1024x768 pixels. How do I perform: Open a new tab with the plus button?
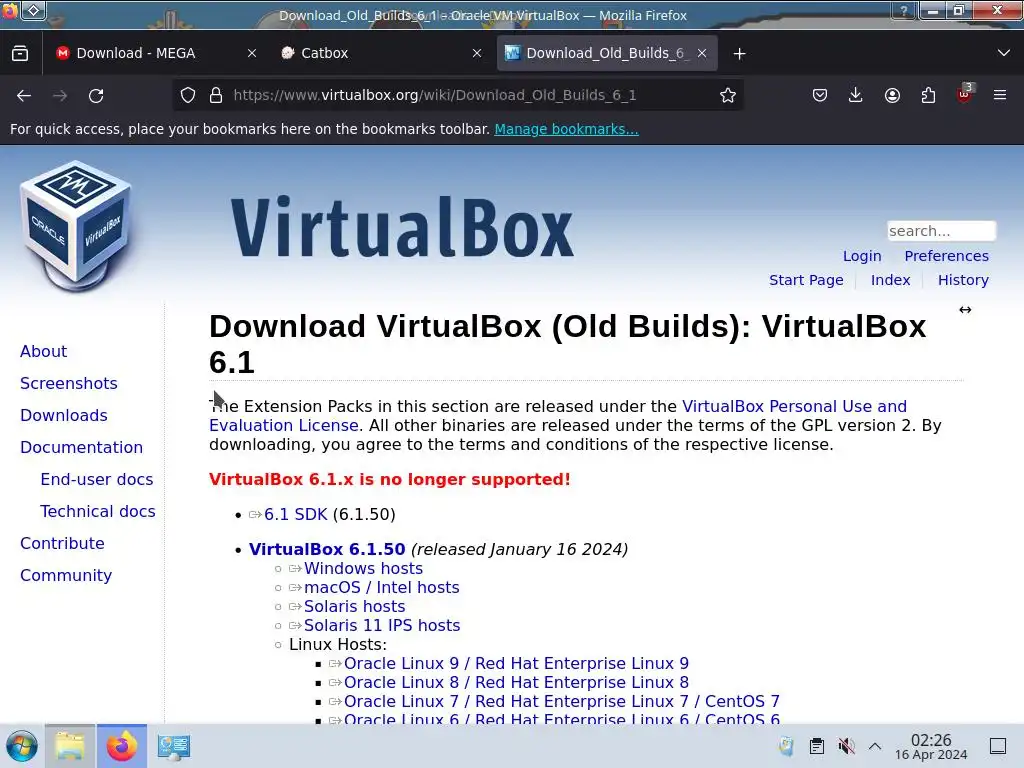pos(739,54)
